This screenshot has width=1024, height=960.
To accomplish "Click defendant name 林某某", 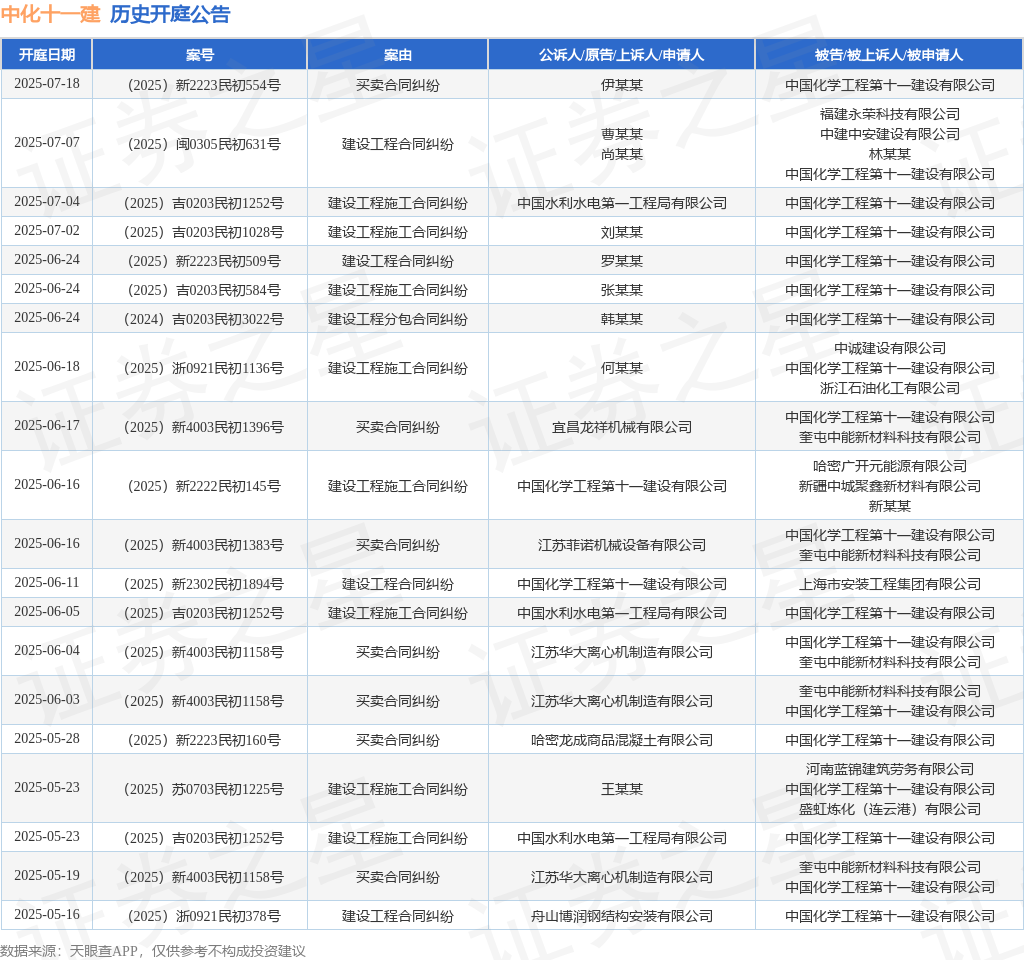I will tap(889, 153).
